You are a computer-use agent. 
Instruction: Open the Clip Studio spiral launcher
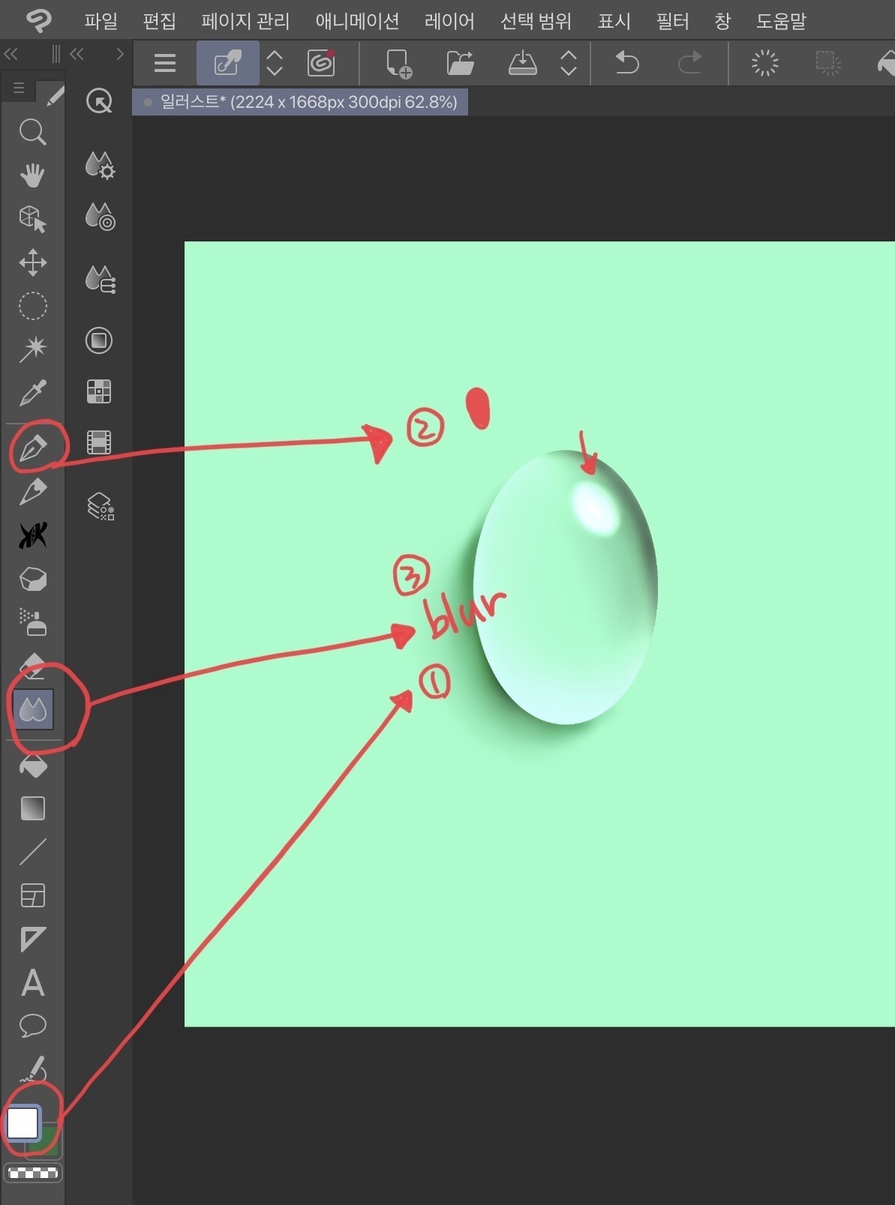click(x=321, y=64)
